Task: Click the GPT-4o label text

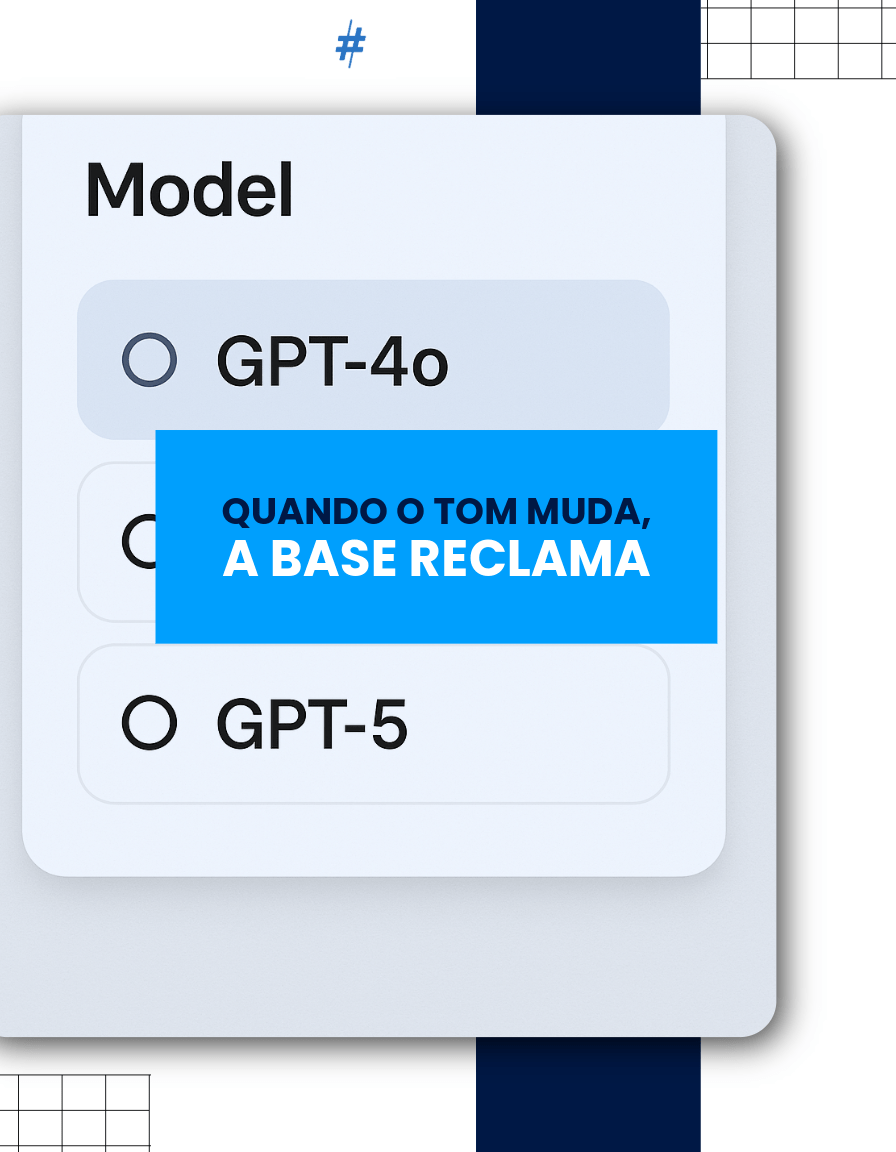Action: (332, 361)
